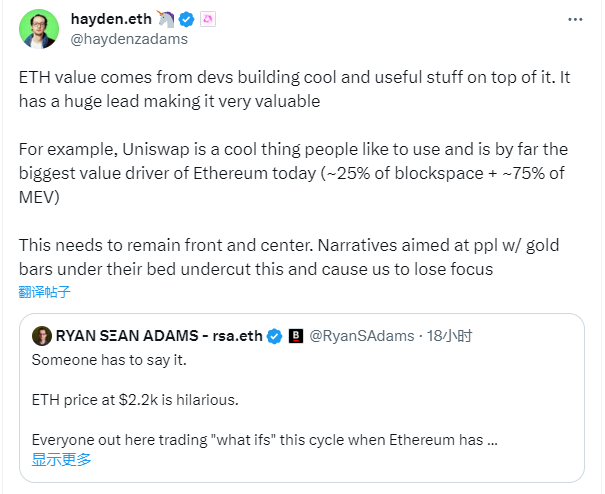This screenshot has height=494, width=605.
Task: Open the @haydenzadams handle
Action: click(x=129, y=39)
